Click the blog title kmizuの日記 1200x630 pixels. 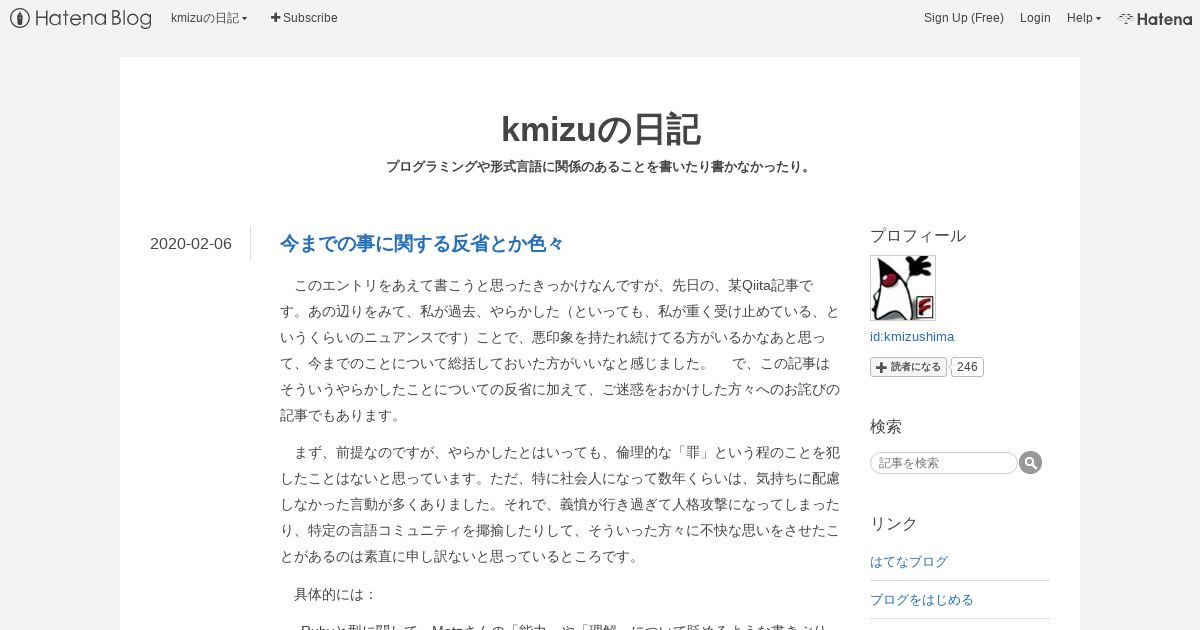click(600, 129)
